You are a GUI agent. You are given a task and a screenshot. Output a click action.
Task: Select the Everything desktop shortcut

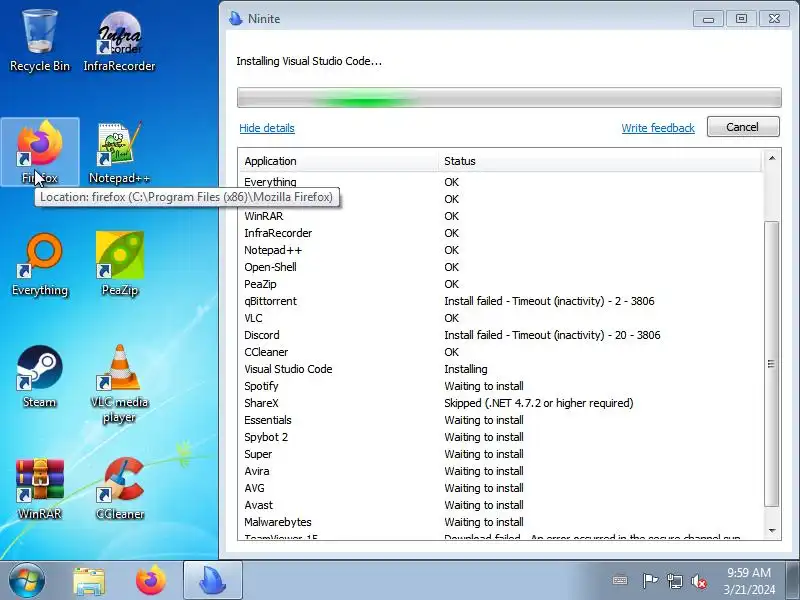coord(40,264)
